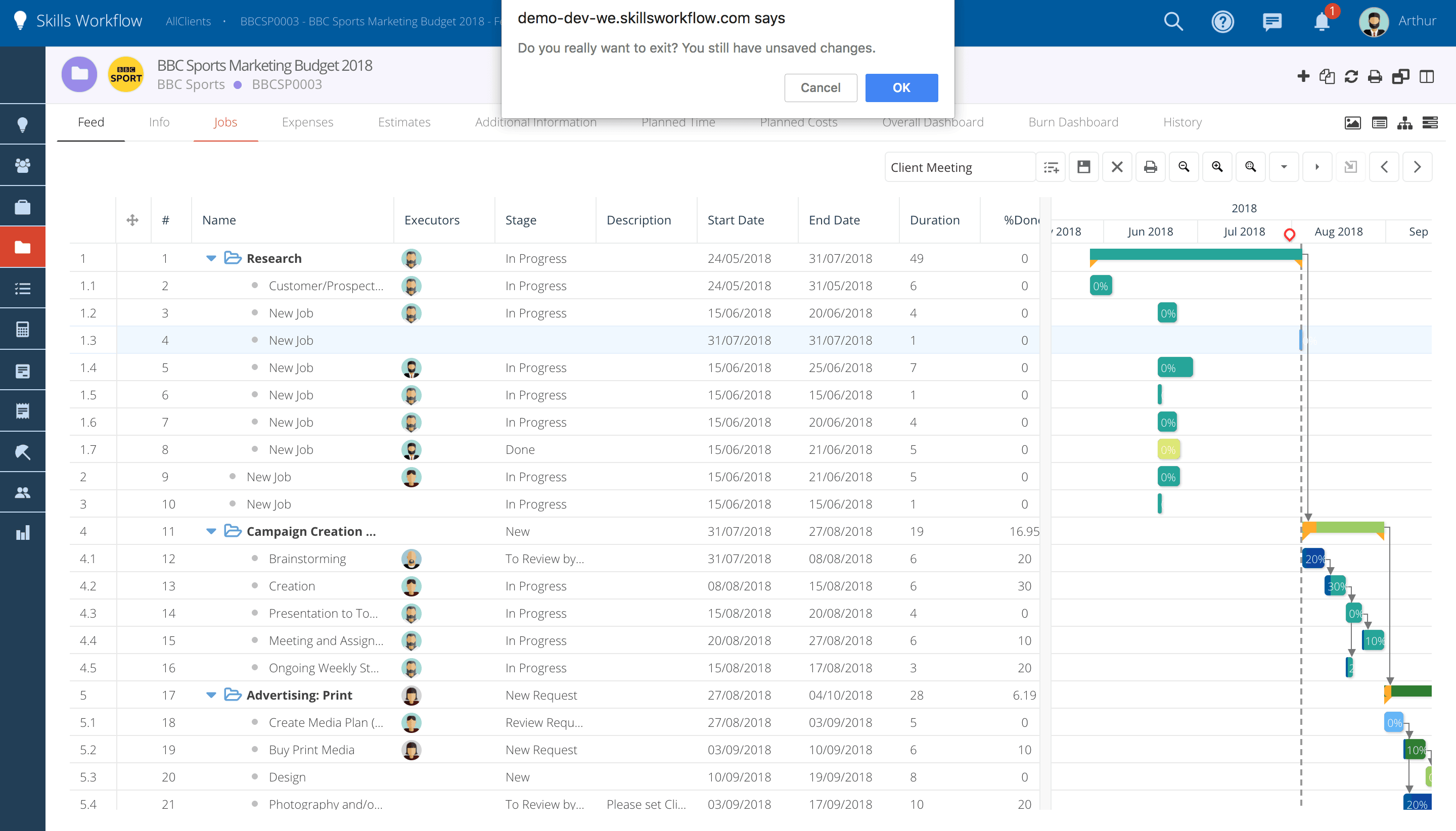The image size is (1456, 831).
Task: Click the Brainstorming 20% progress bar
Action: 1313,559
